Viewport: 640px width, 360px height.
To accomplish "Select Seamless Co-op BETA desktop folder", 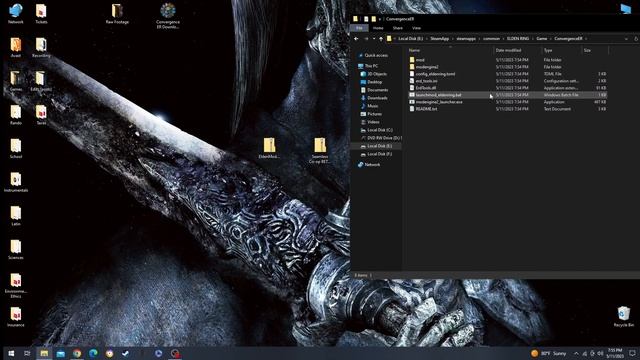I will click(320, 151).
